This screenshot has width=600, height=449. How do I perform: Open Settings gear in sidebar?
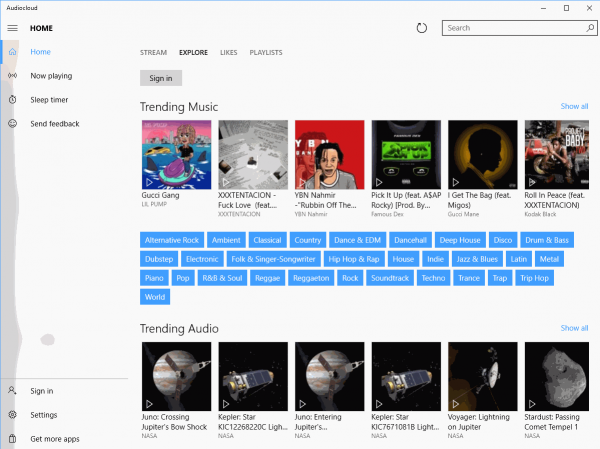pos(12,415)
